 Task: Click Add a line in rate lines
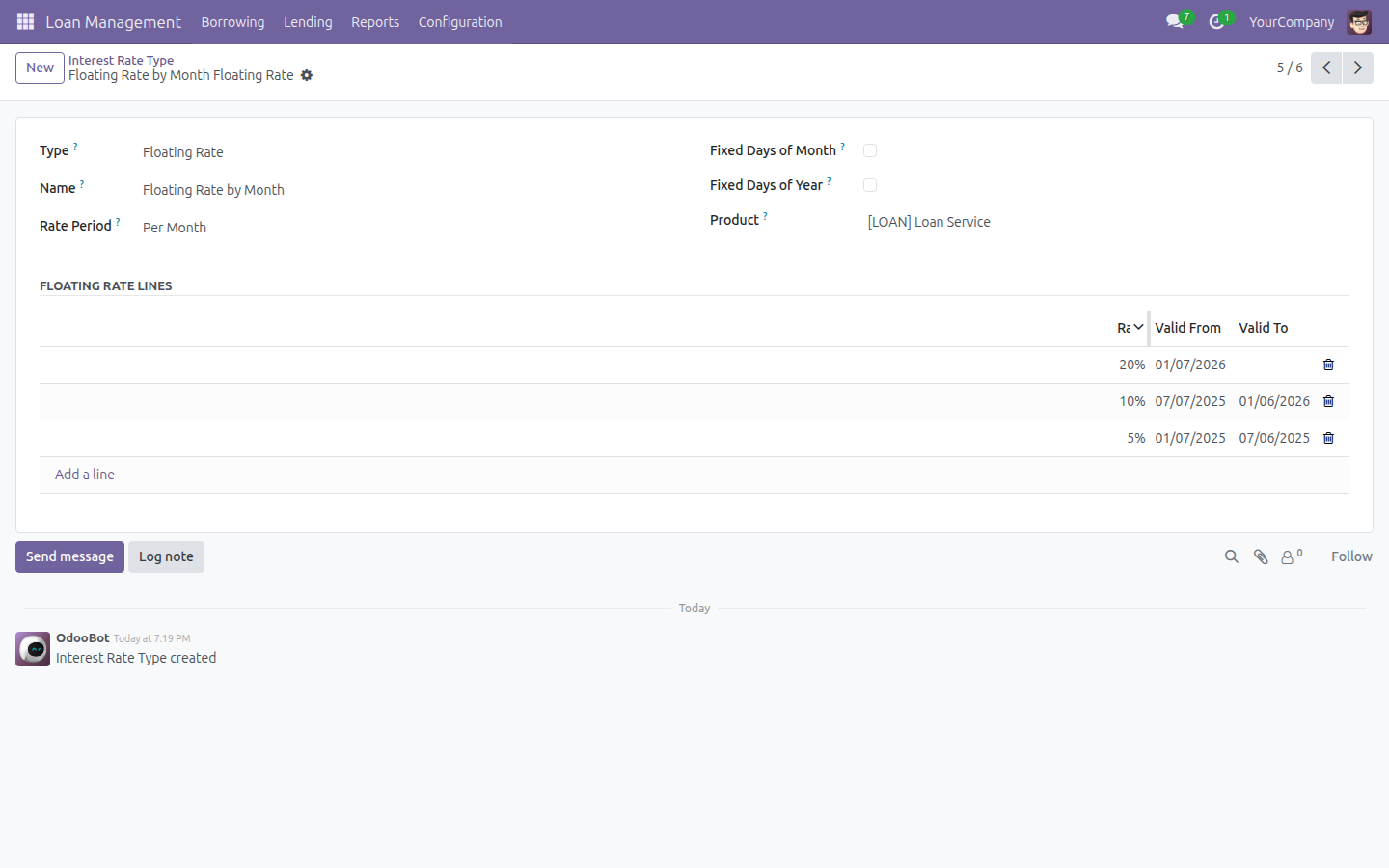tap(85, 475)
